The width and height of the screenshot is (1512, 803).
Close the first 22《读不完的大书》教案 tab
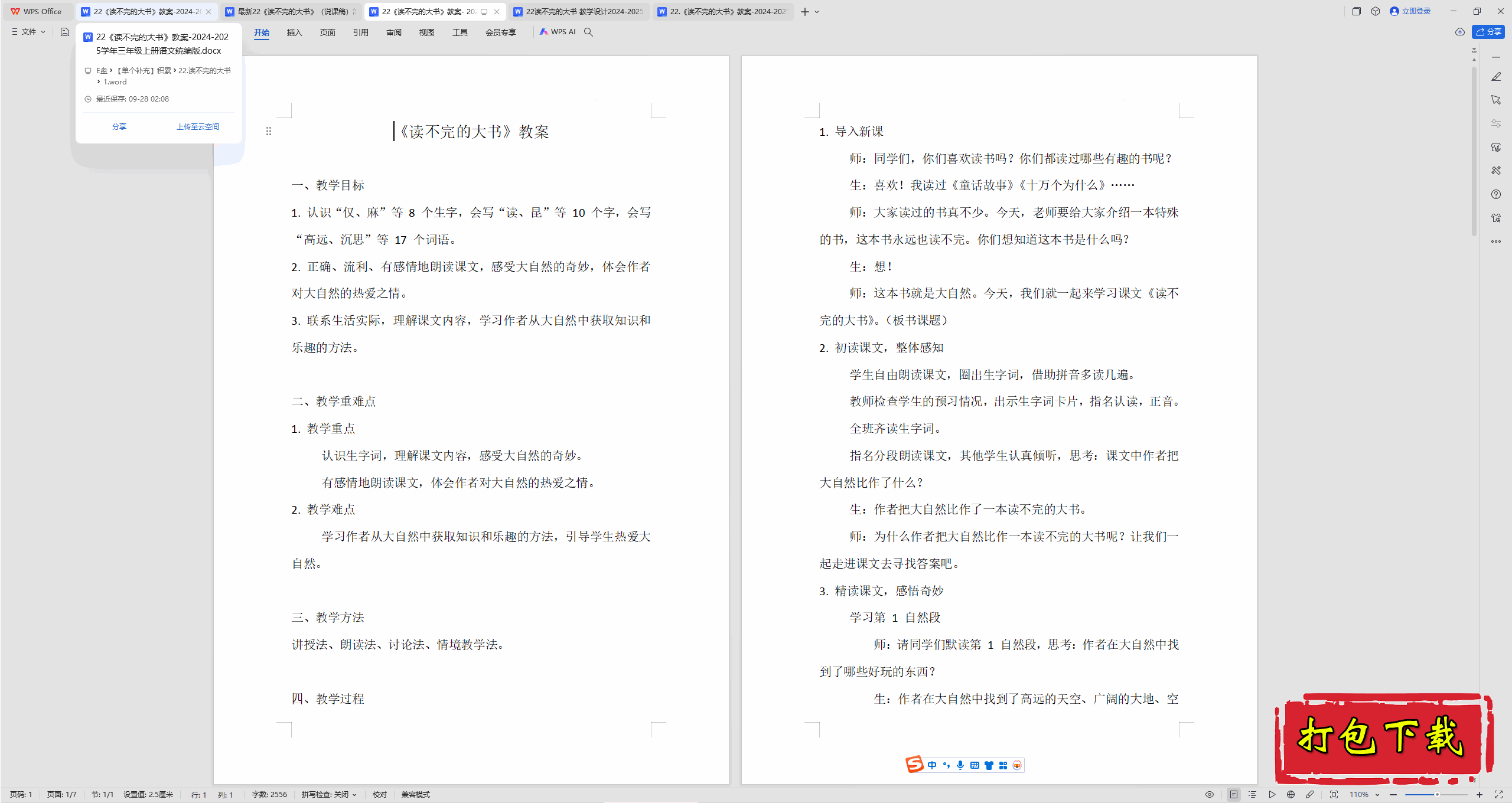click(x=208, y=11)
